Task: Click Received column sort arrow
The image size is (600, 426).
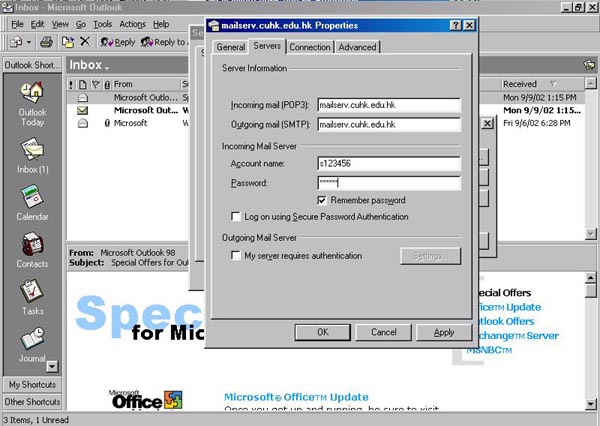Action: (553, 84)
